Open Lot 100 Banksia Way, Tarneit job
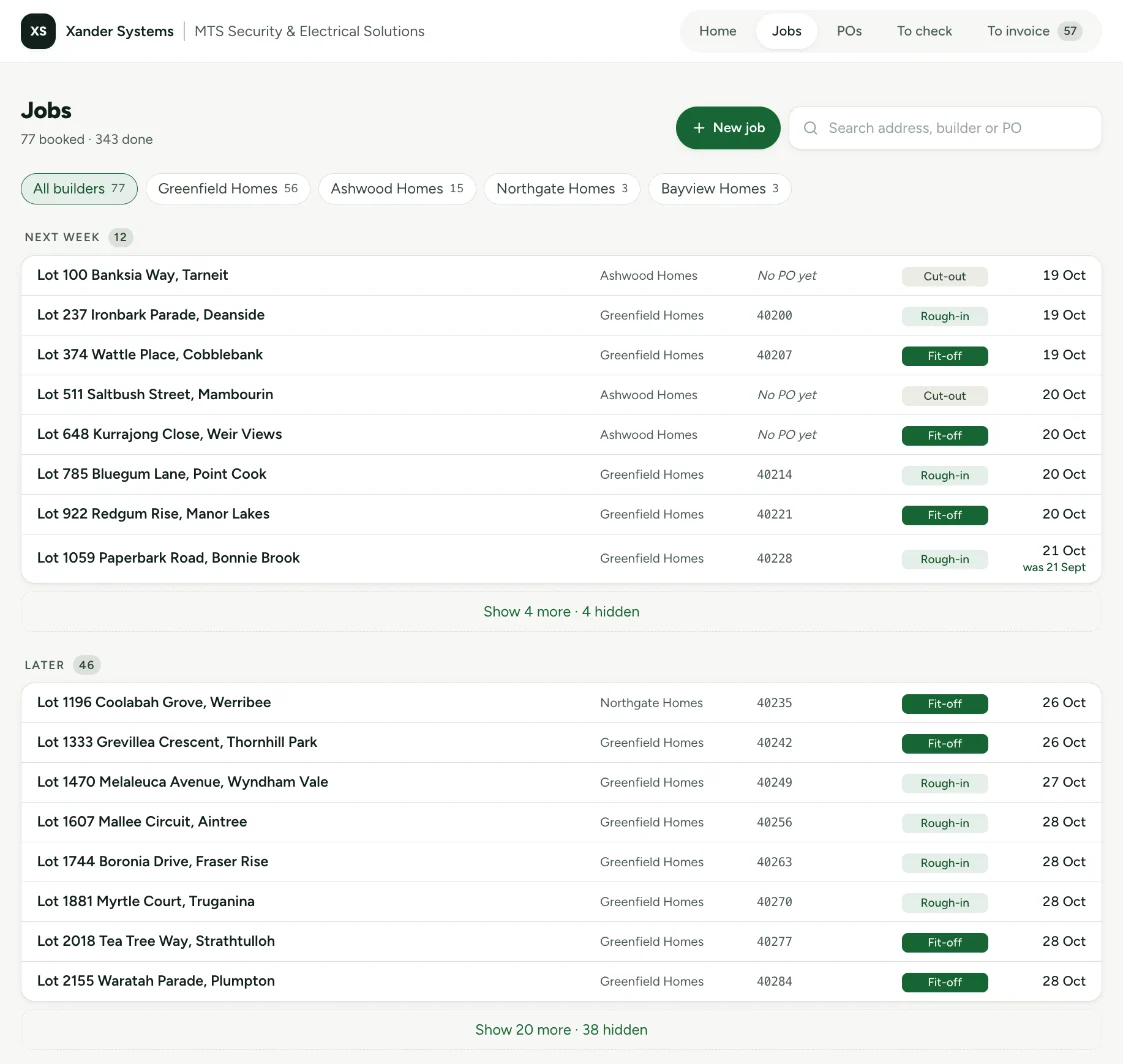The width and height of the screenshot is (1123, 1064). coord(562,276)
